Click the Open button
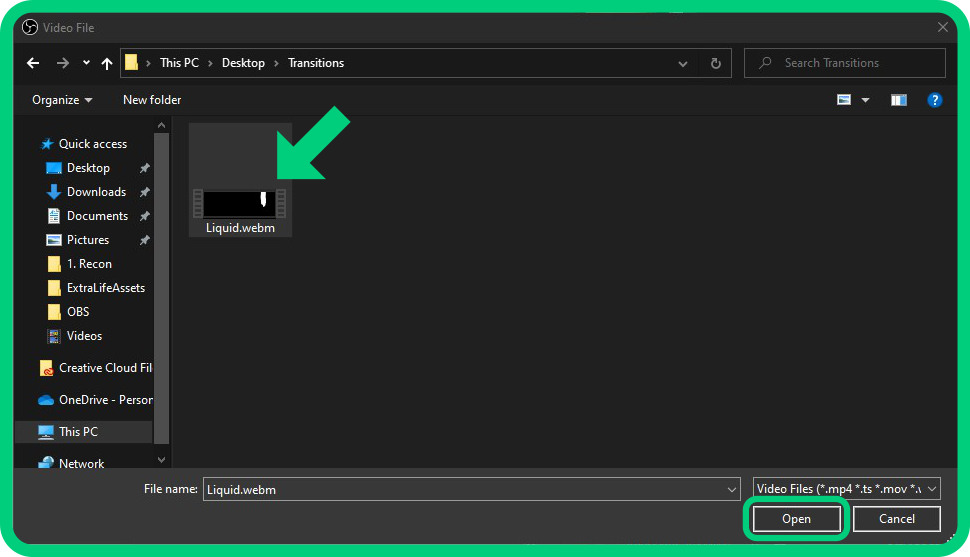Image resolution: width=970 pixels, height=557 pixels. click(796, 519)
